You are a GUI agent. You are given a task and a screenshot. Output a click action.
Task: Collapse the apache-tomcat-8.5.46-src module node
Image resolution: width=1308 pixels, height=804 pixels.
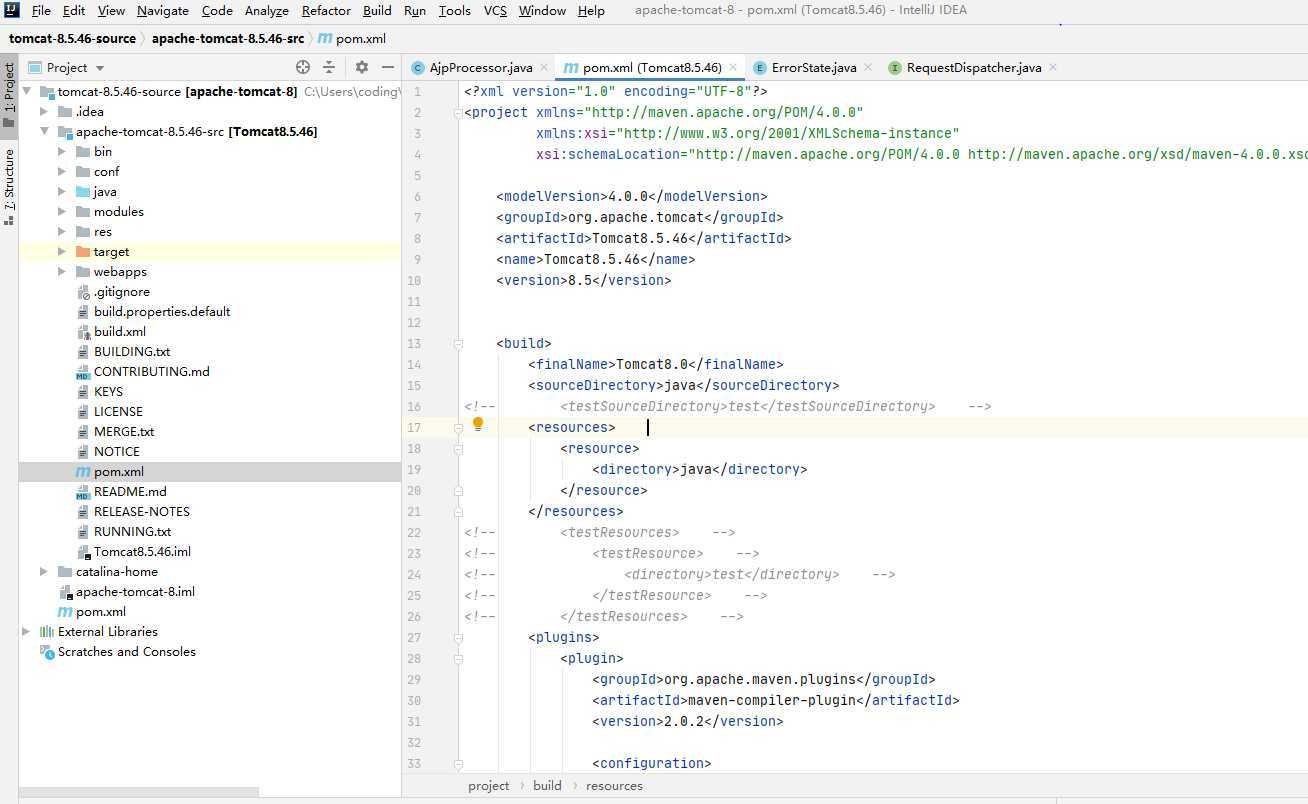[x=44, y=131]
